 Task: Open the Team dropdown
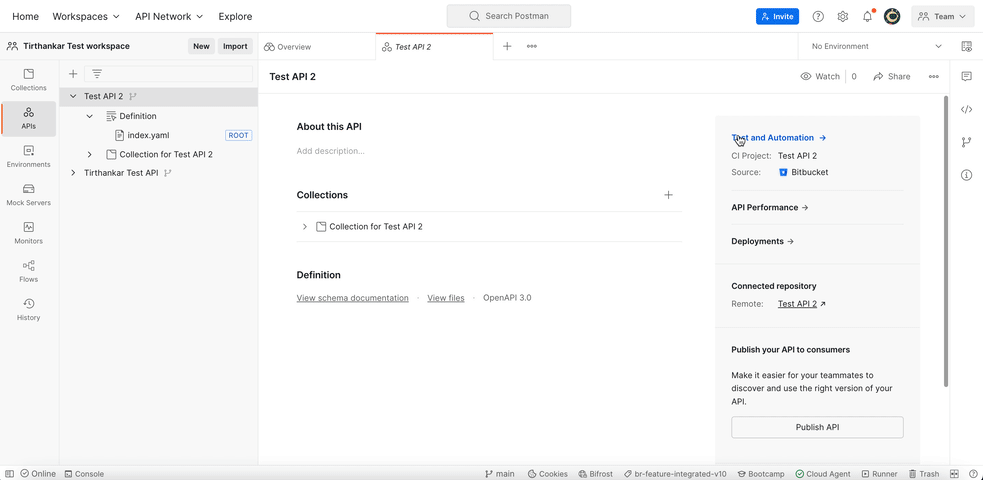coord(942,17)
